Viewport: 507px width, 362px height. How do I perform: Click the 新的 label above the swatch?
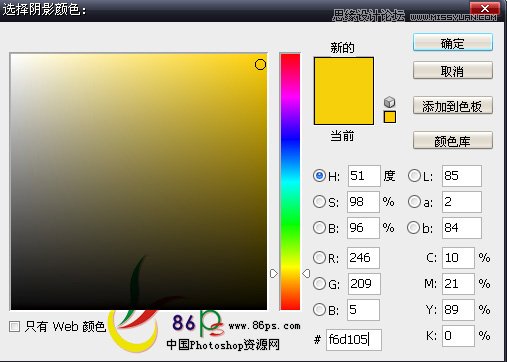[342, 47]
